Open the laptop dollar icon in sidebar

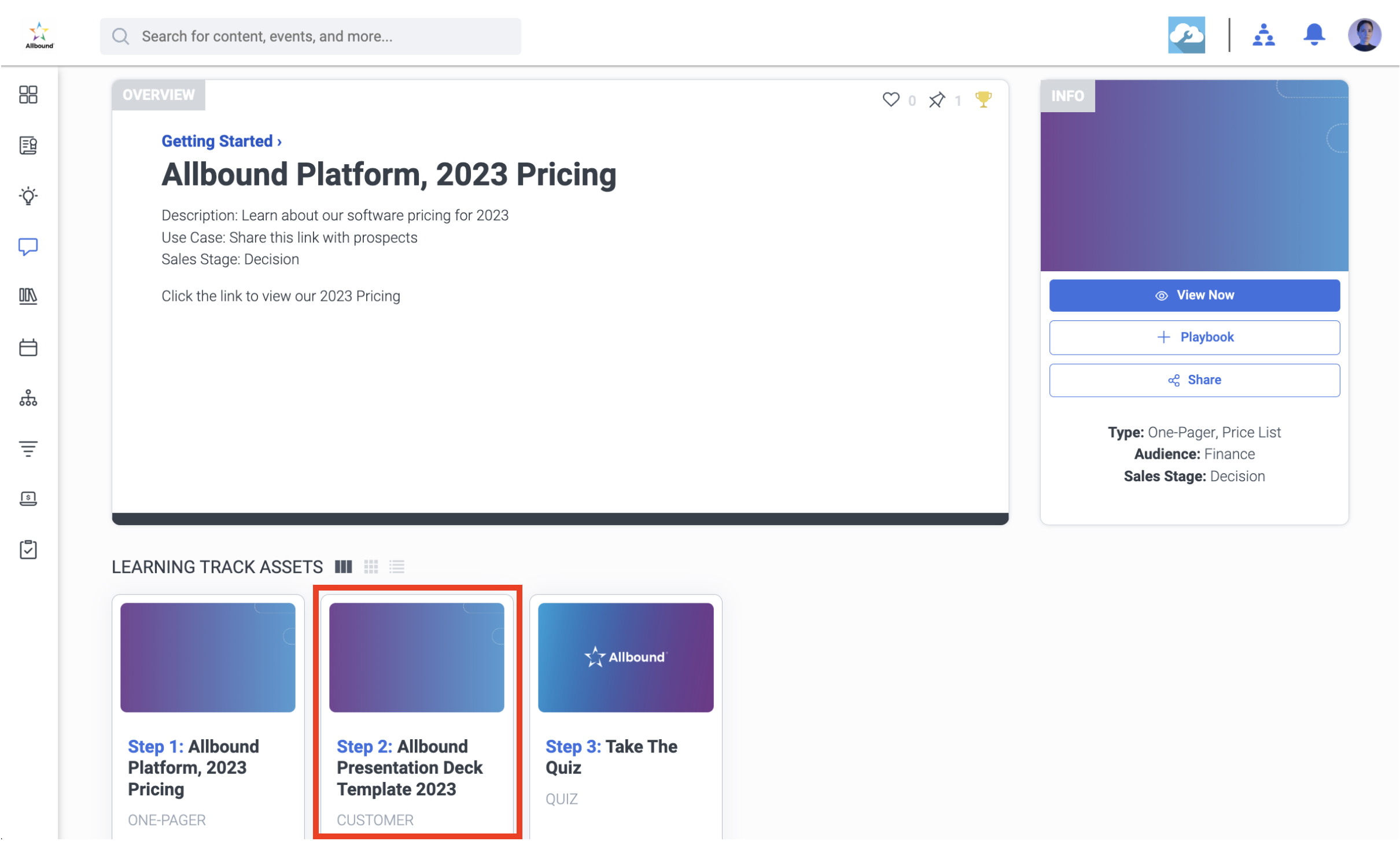(x=28, y=499)
